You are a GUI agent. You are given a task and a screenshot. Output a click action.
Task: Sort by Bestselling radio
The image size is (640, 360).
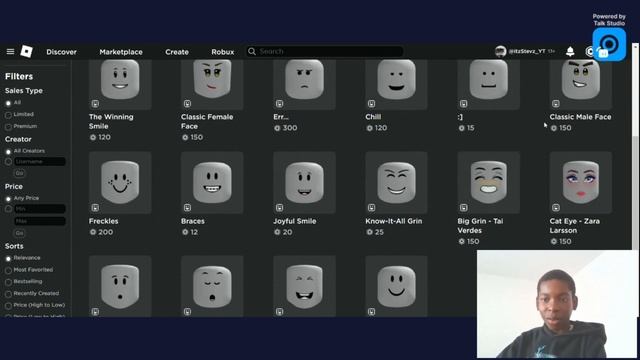(8, 282)
